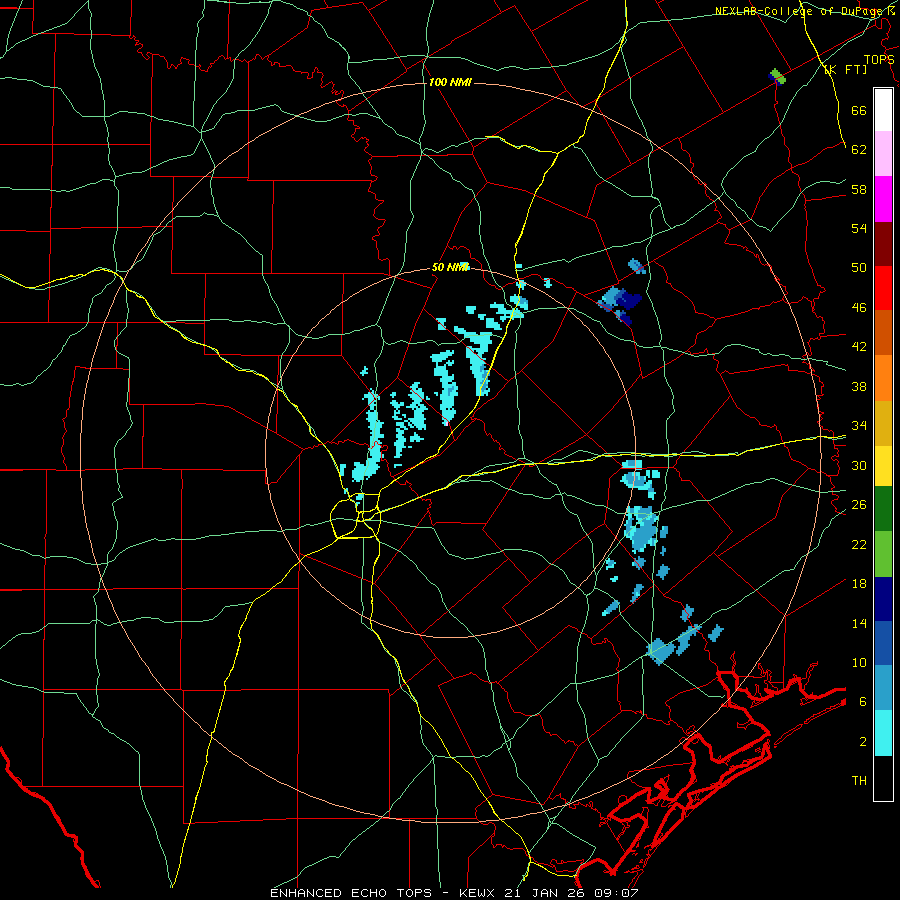Select the light green legend swatch
The width and height of the screenshot is (900, 900).
coord(883,554)
